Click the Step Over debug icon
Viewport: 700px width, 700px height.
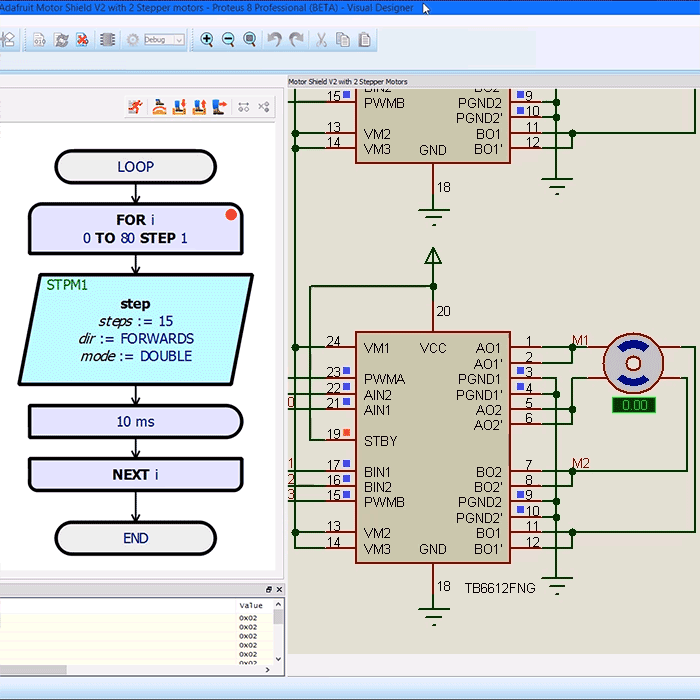pyautogui.click(x=159, y=107)
